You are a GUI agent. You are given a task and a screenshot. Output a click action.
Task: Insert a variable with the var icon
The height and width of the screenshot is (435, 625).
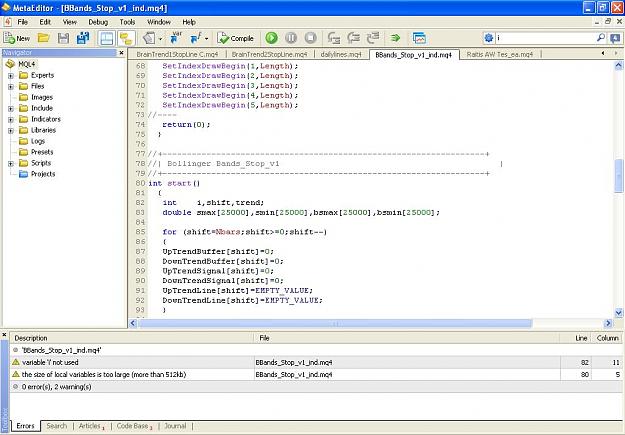click(x=175, y=38)
